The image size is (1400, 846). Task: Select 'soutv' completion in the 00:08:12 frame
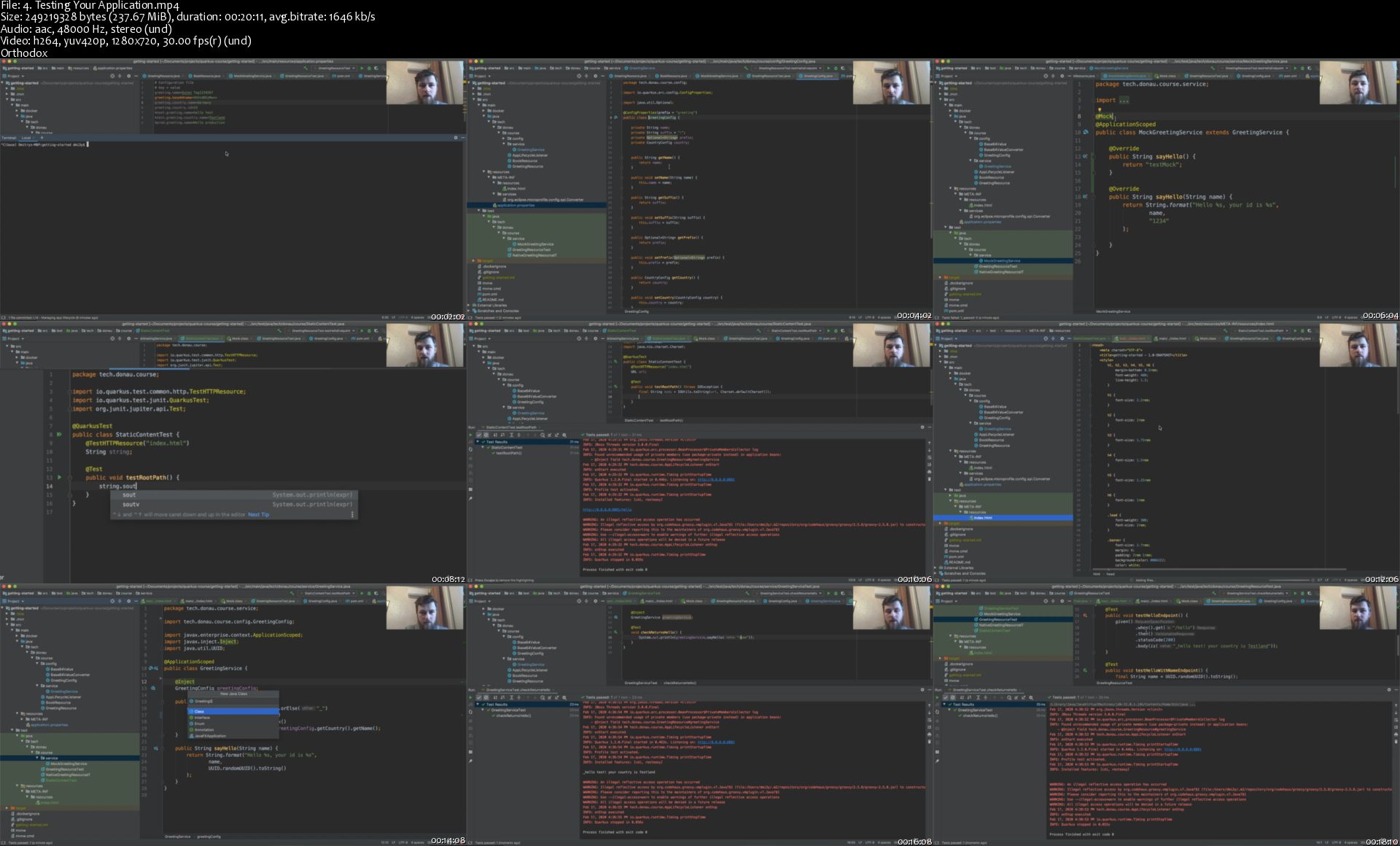point(233,505)
